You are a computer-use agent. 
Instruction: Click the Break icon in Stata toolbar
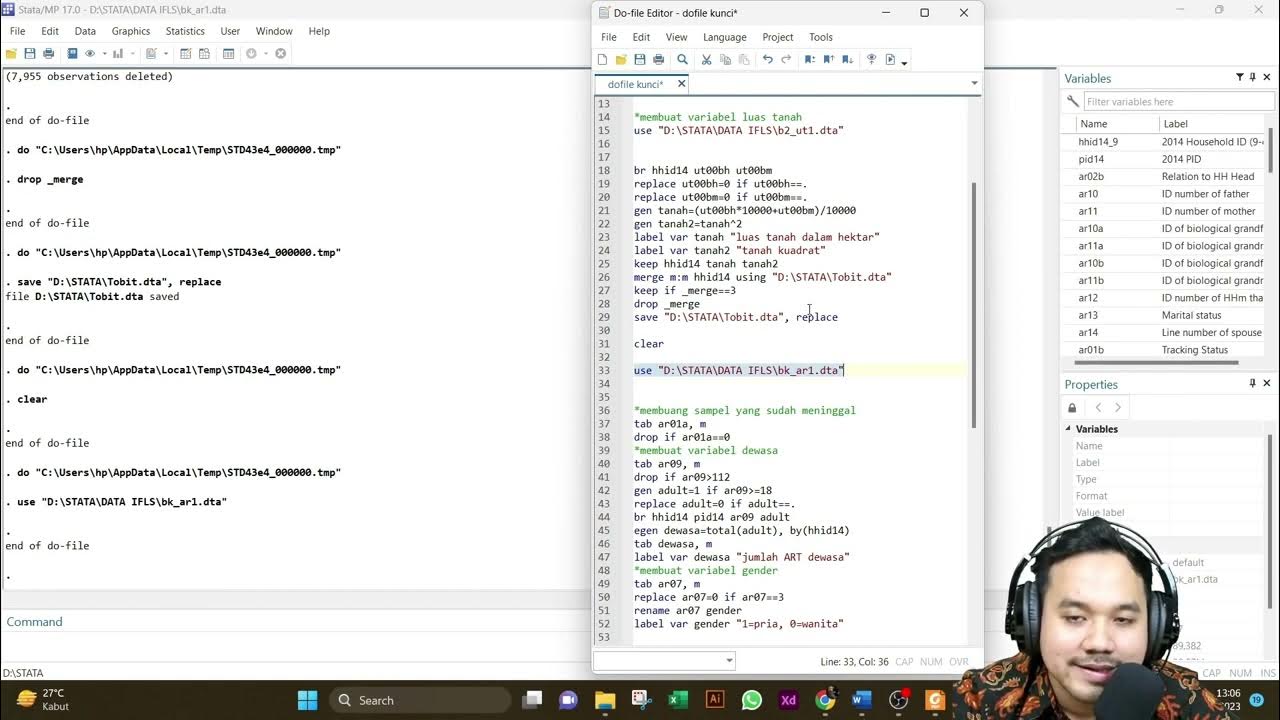tap(280, 53)
